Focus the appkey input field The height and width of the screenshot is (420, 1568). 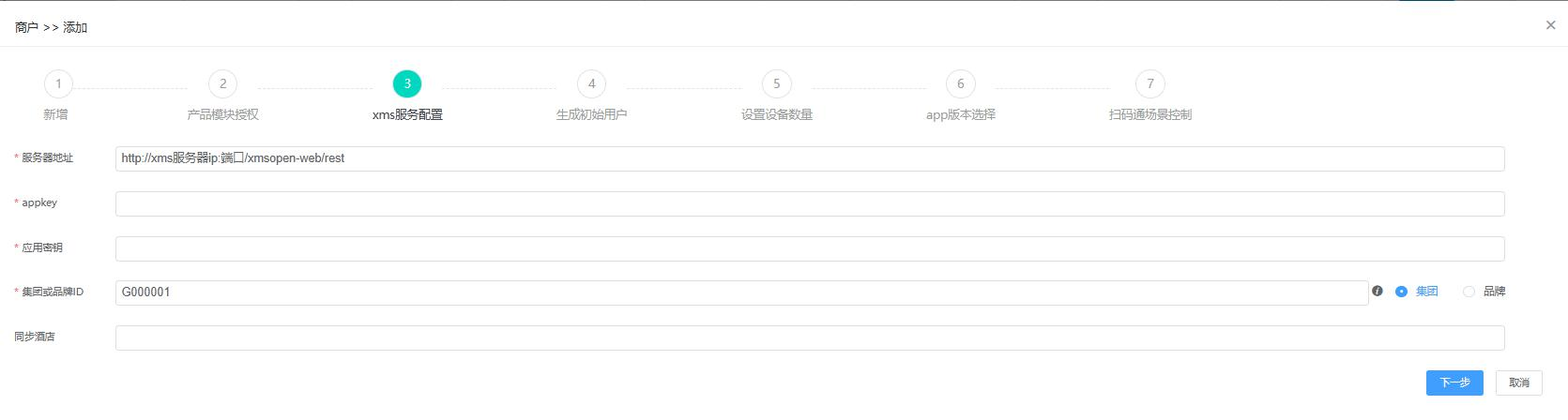click(810, 203)
